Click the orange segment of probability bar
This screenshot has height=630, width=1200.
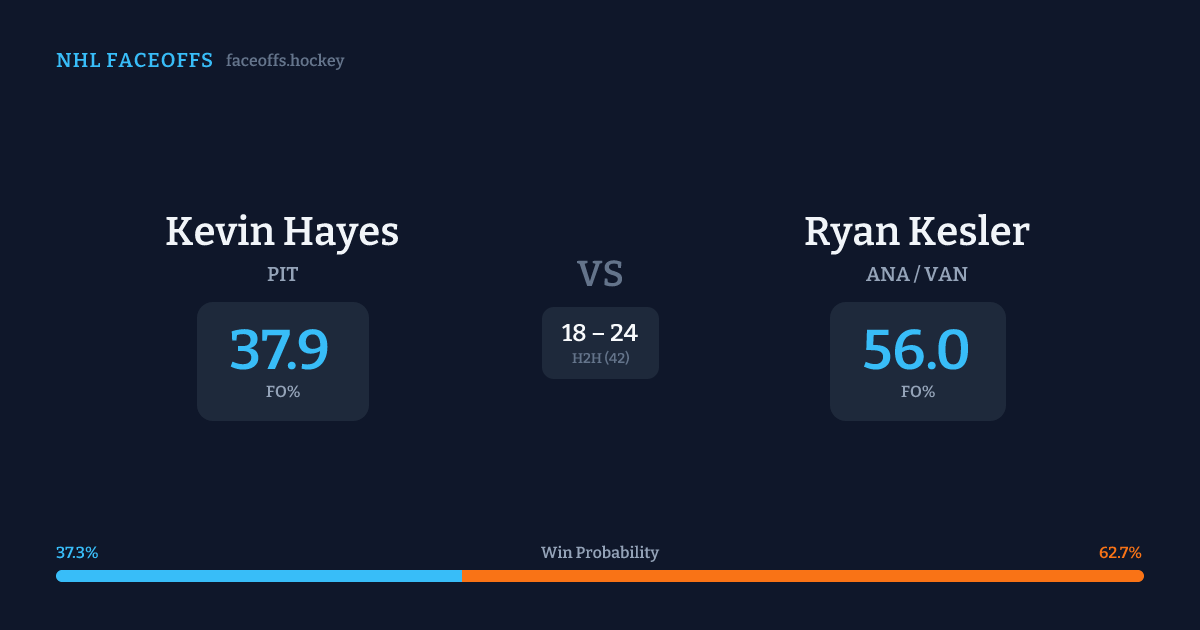point(802,576)
